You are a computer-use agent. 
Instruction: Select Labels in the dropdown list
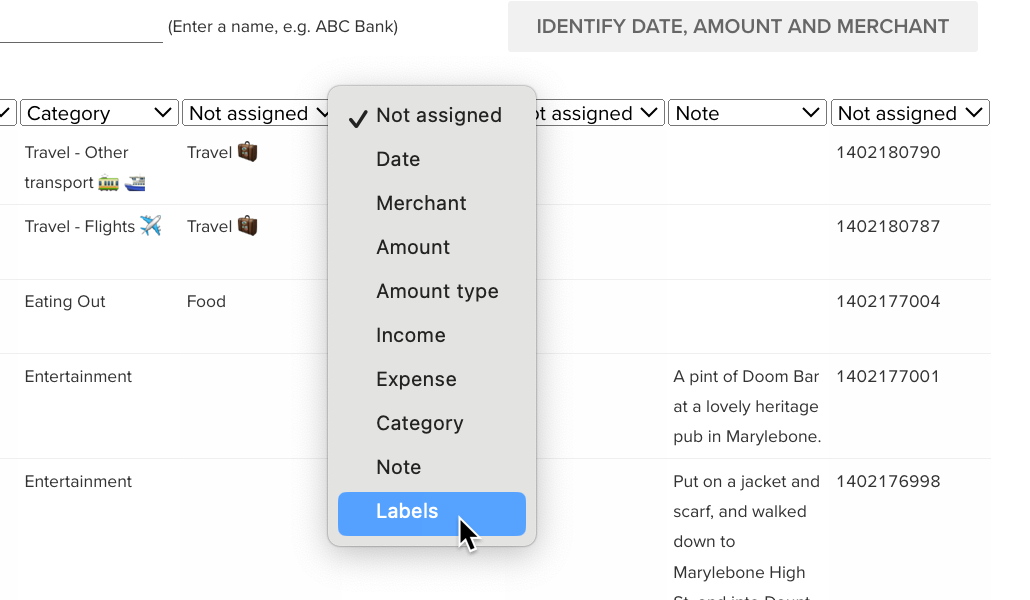[x=431, y=512]
